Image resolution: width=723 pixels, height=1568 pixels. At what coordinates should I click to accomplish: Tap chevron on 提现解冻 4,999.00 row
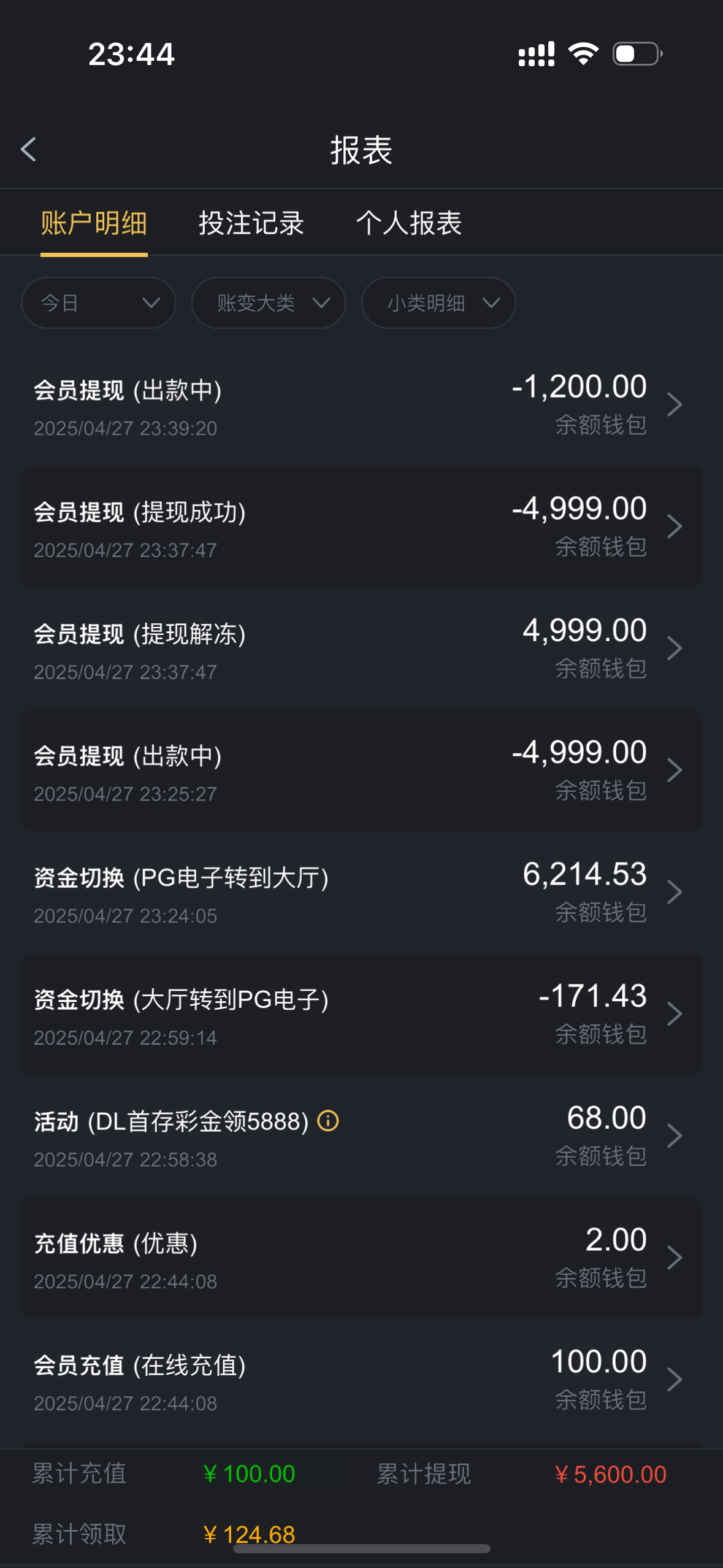pyautogui.click(x=674, y=648)
